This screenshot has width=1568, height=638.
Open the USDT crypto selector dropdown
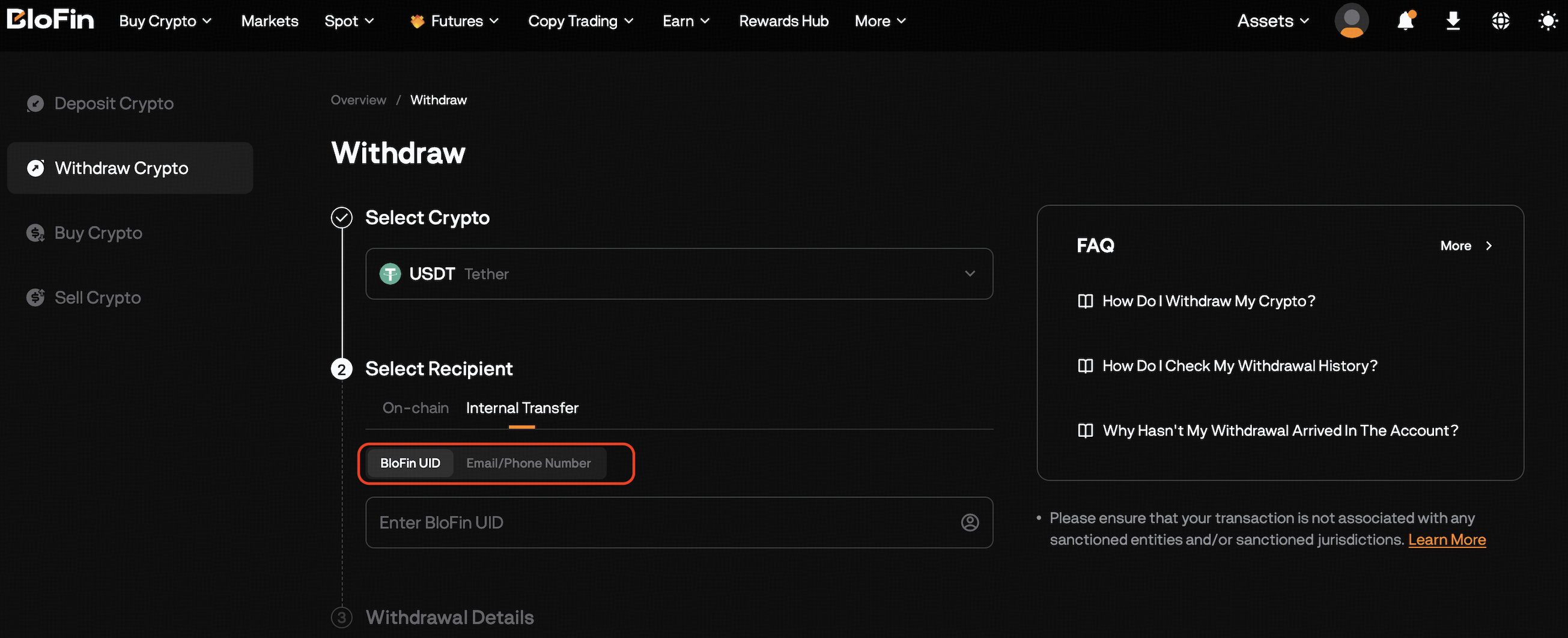[679, 274]
